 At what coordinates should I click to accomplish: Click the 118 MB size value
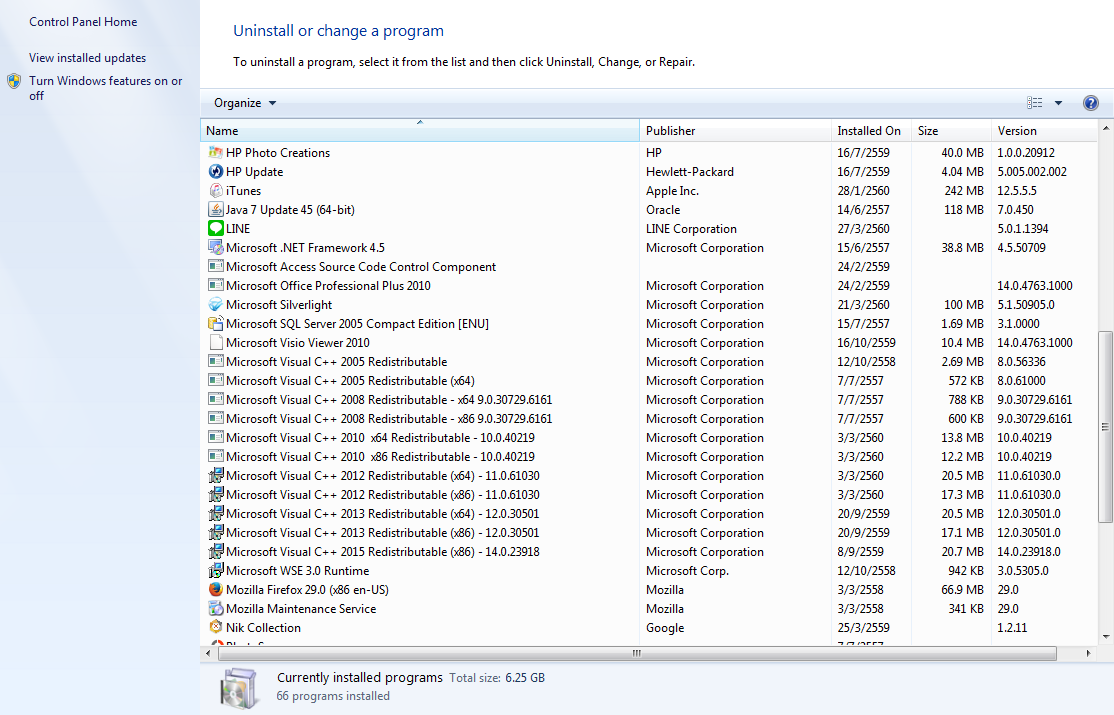pos(963,210)
